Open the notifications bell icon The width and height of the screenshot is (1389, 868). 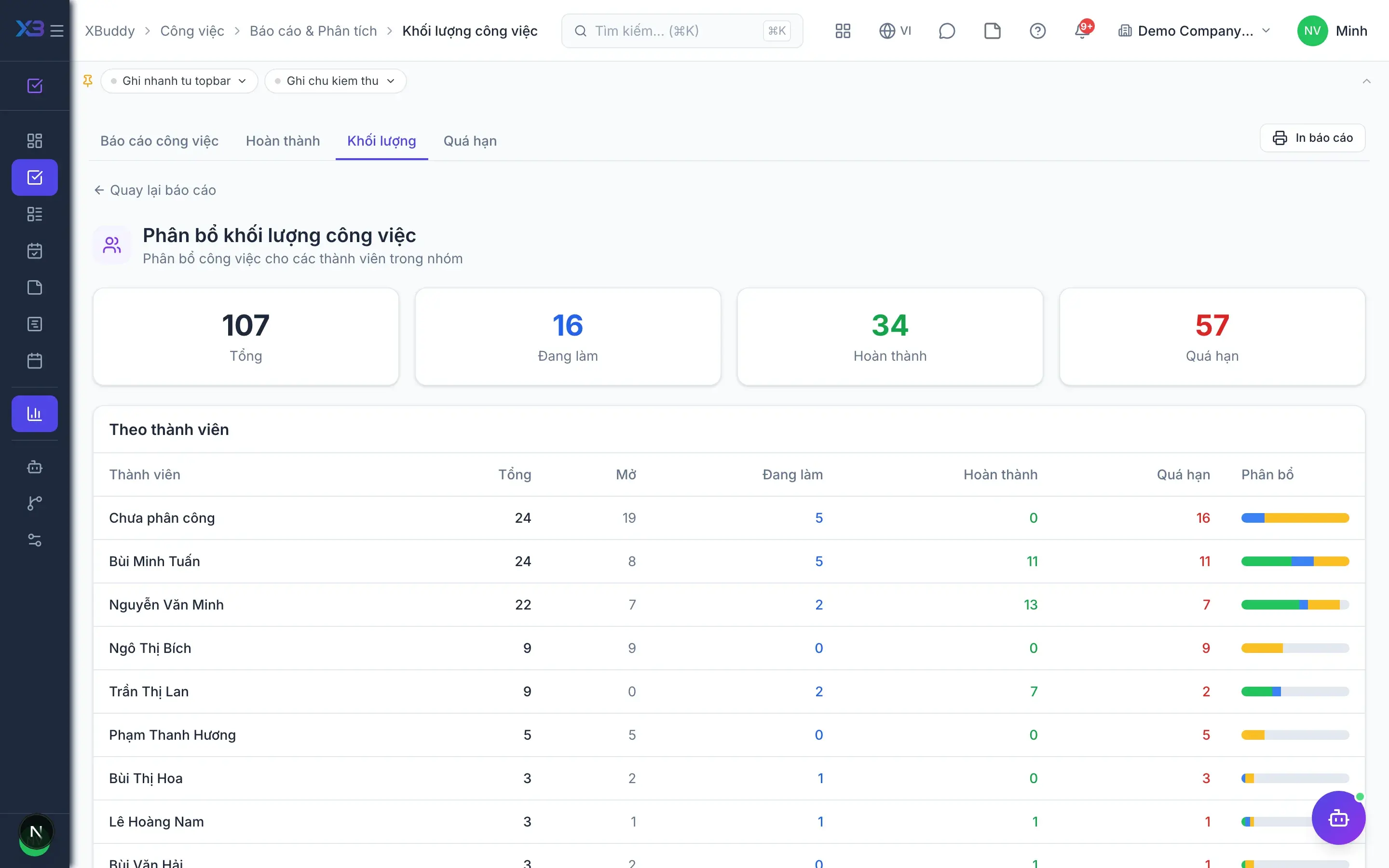[x=1082, y=30]
